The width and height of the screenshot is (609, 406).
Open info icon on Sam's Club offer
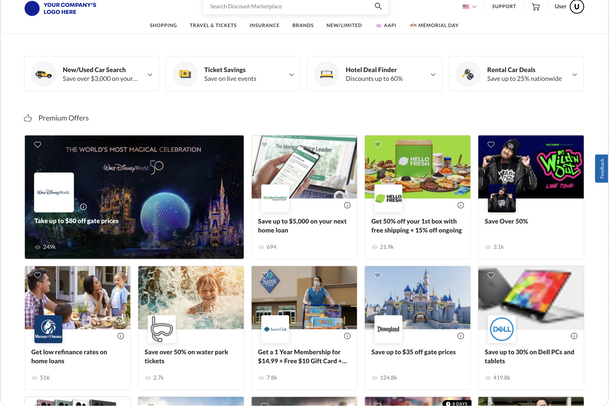(x=347, y=336)
